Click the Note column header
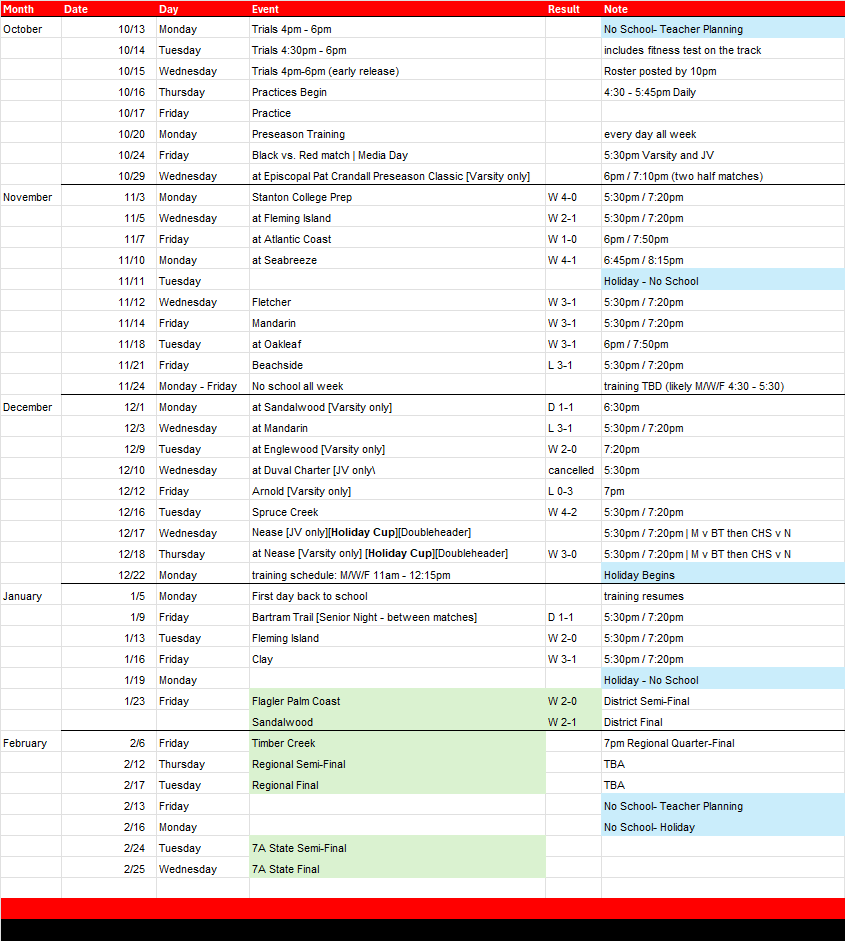The height and width of the screenshot is (941, 845). pyautogui.click(x=616, y=9)
